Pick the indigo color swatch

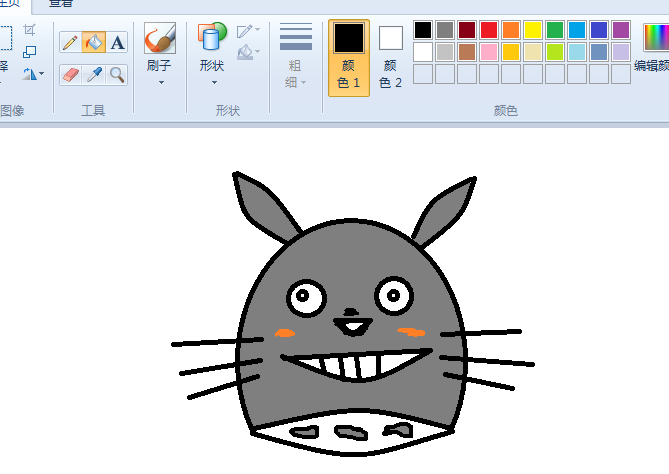[x=599, y=30]
